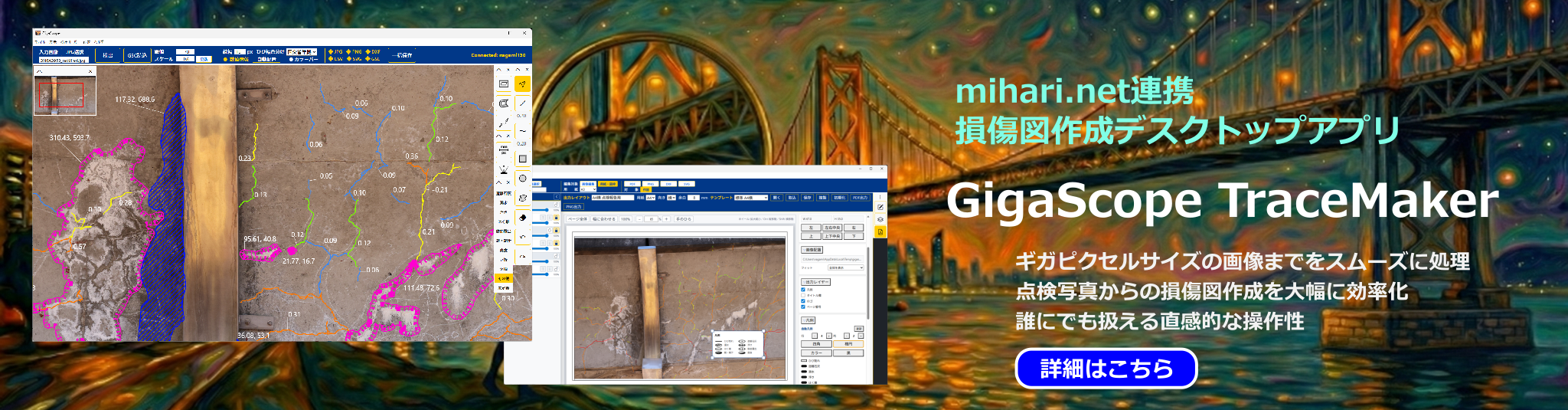Select the DXF format tab in layout window

tap(668, 184)
